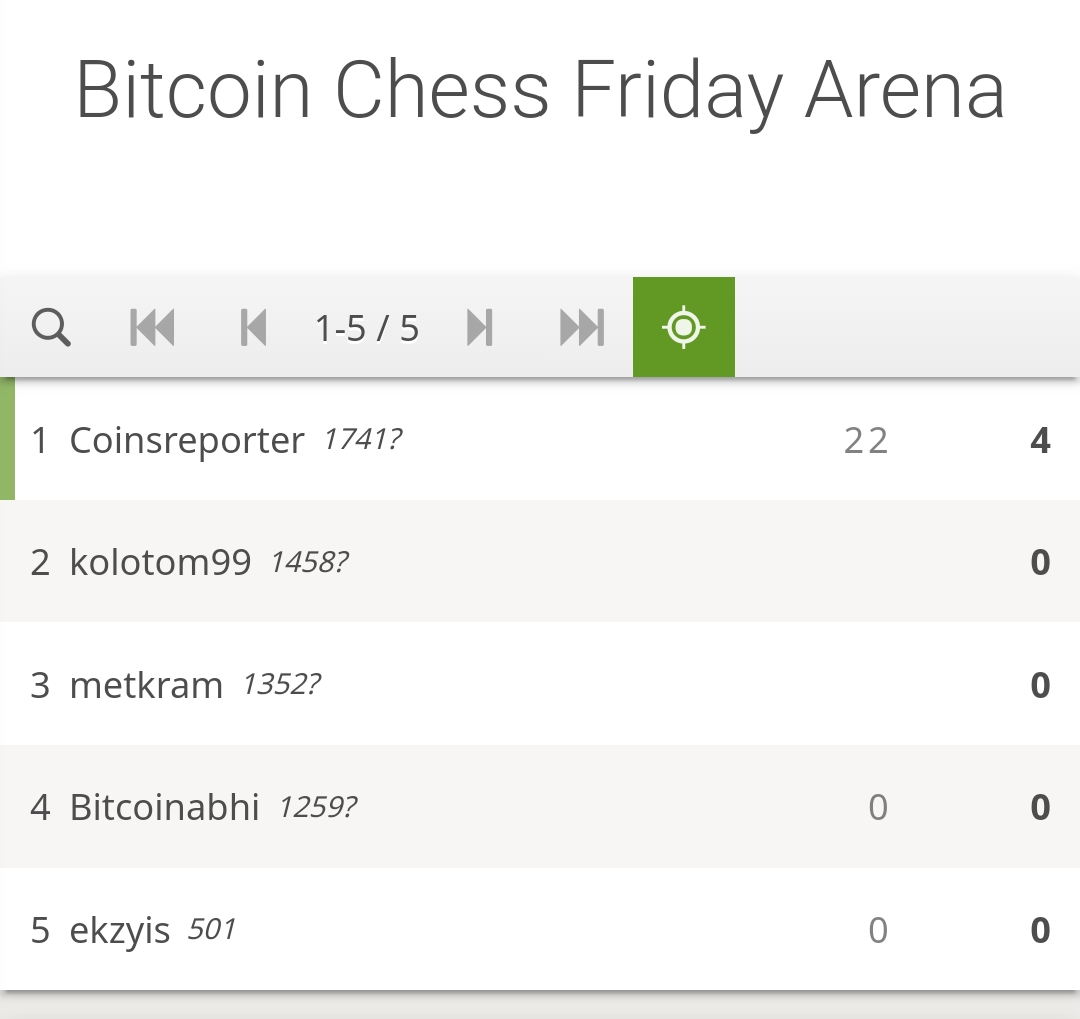Click the 1-5 / 5 page indicator

click(x=367, y=328)
